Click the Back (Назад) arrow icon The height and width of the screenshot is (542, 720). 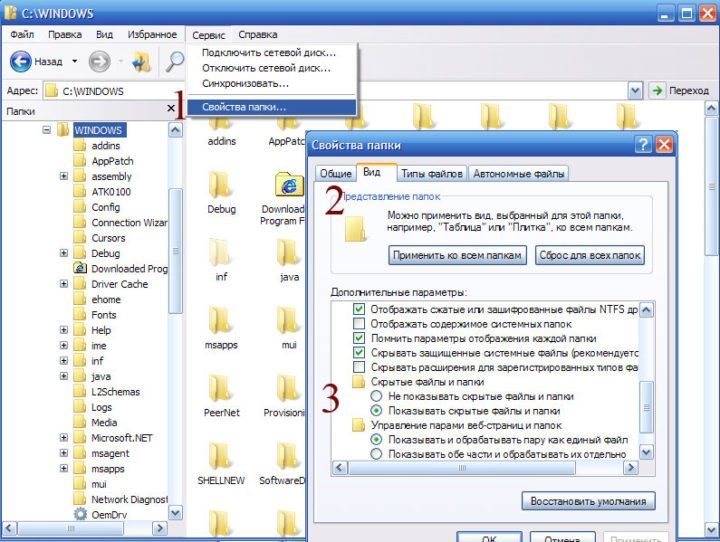pos(20,61)
